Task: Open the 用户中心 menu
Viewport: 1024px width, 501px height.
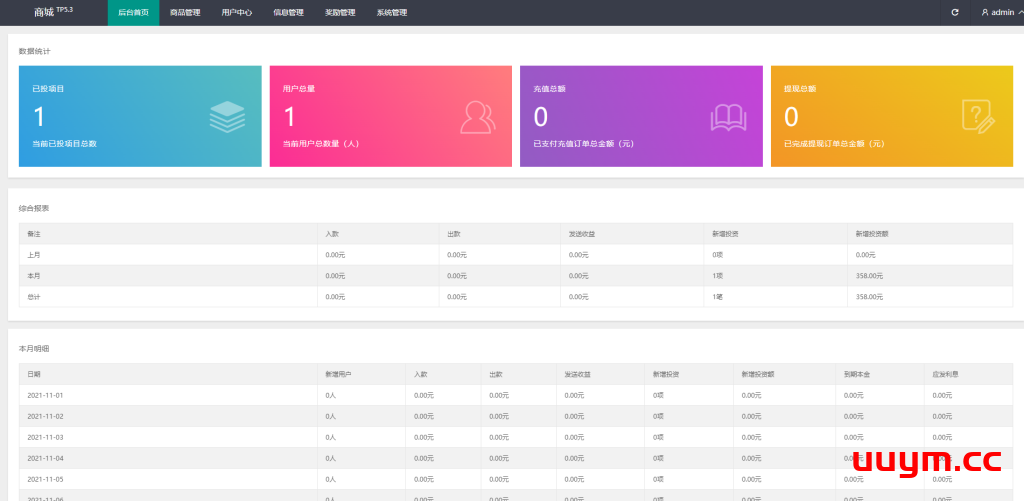Action: [x=237, y=13]
